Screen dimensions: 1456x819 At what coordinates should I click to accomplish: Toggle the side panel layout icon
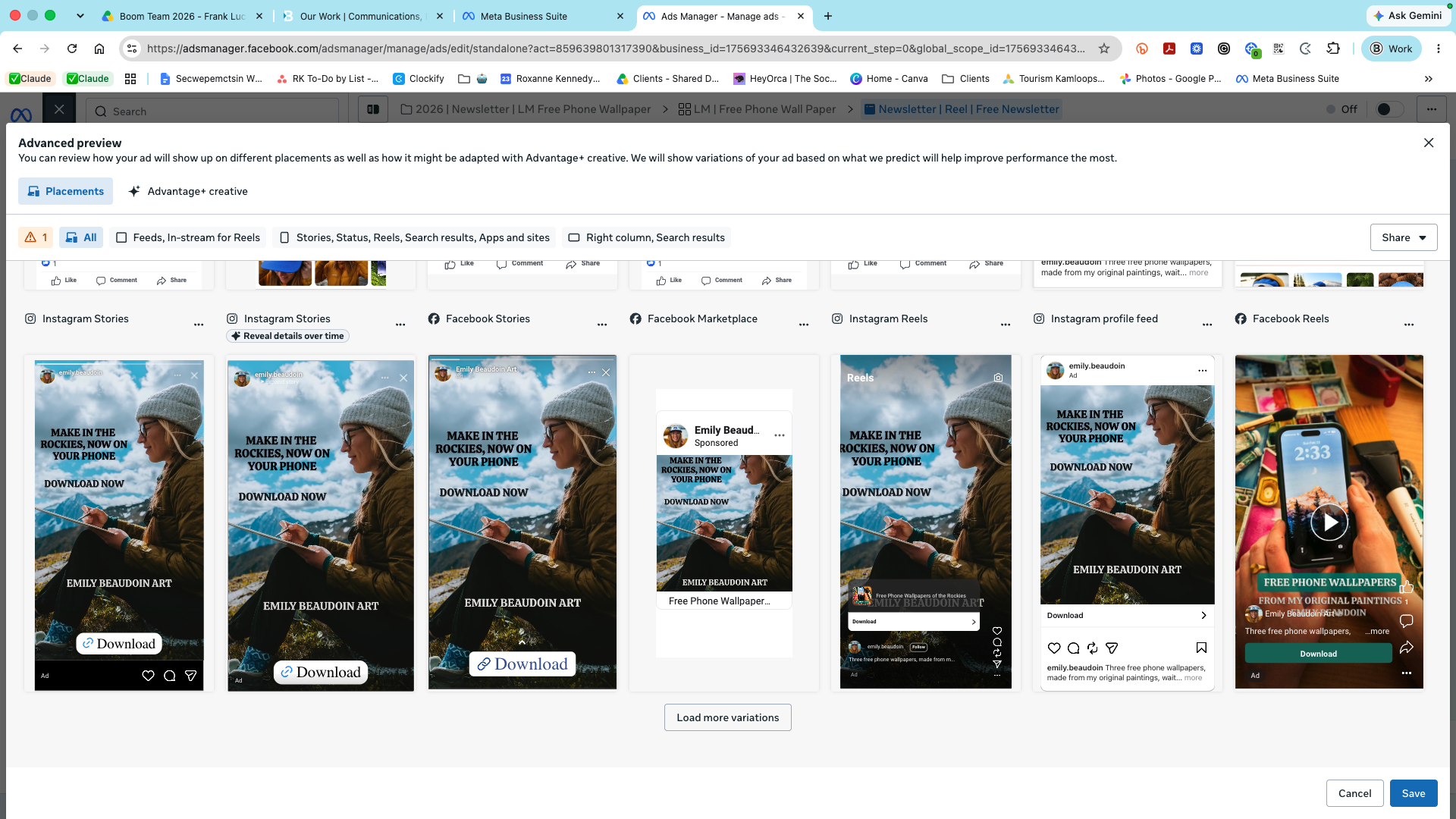(373, 109)
